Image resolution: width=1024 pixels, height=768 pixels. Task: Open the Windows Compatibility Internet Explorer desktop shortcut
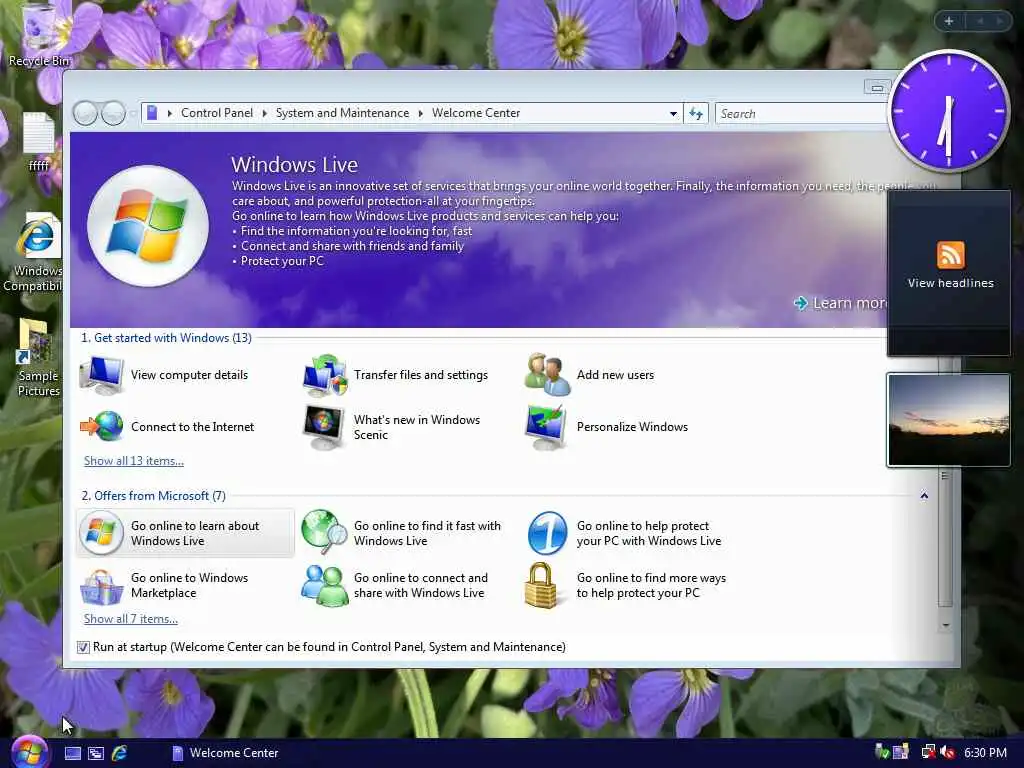(x=36, y=252)
